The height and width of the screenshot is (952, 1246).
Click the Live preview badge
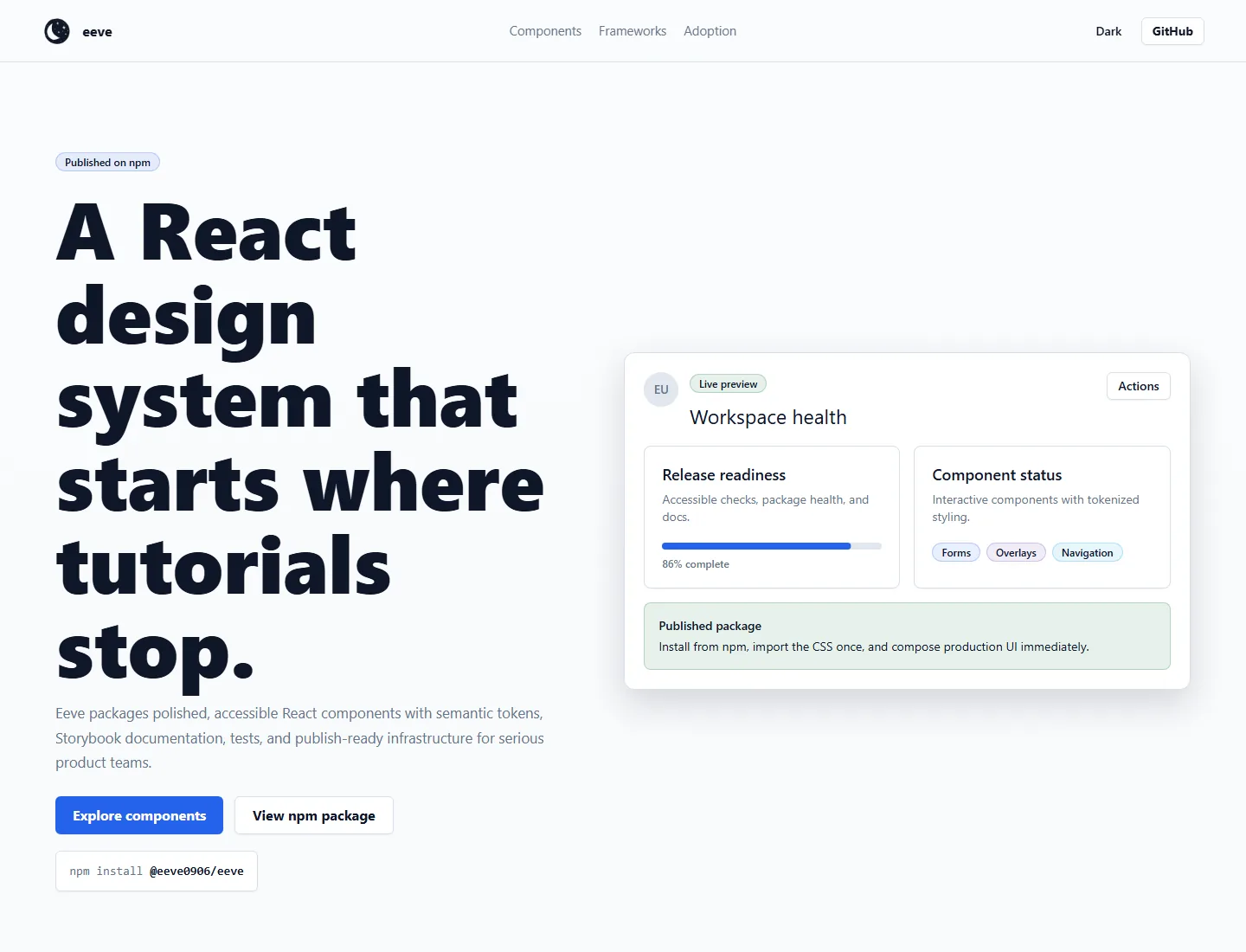point(728,383)
